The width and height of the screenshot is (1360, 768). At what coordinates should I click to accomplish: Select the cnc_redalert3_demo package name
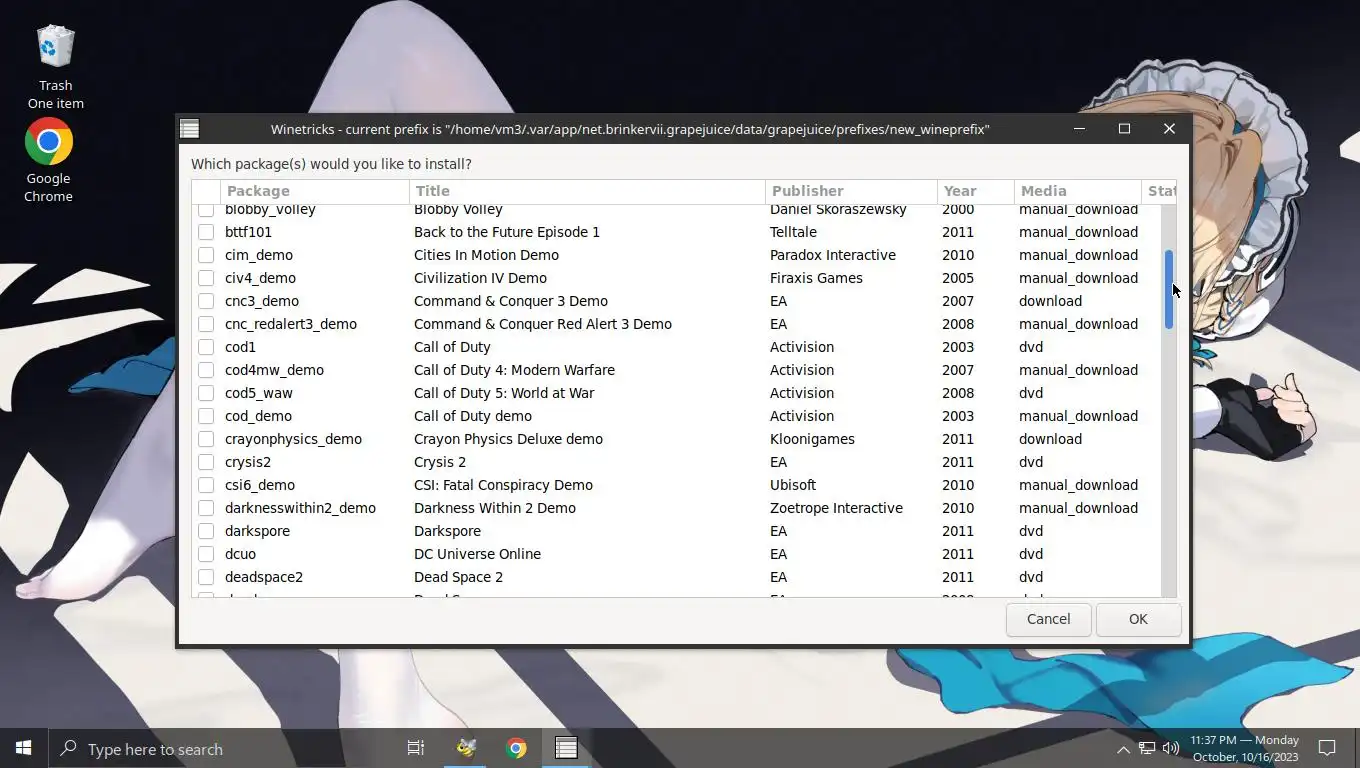[x=291, y=324]
